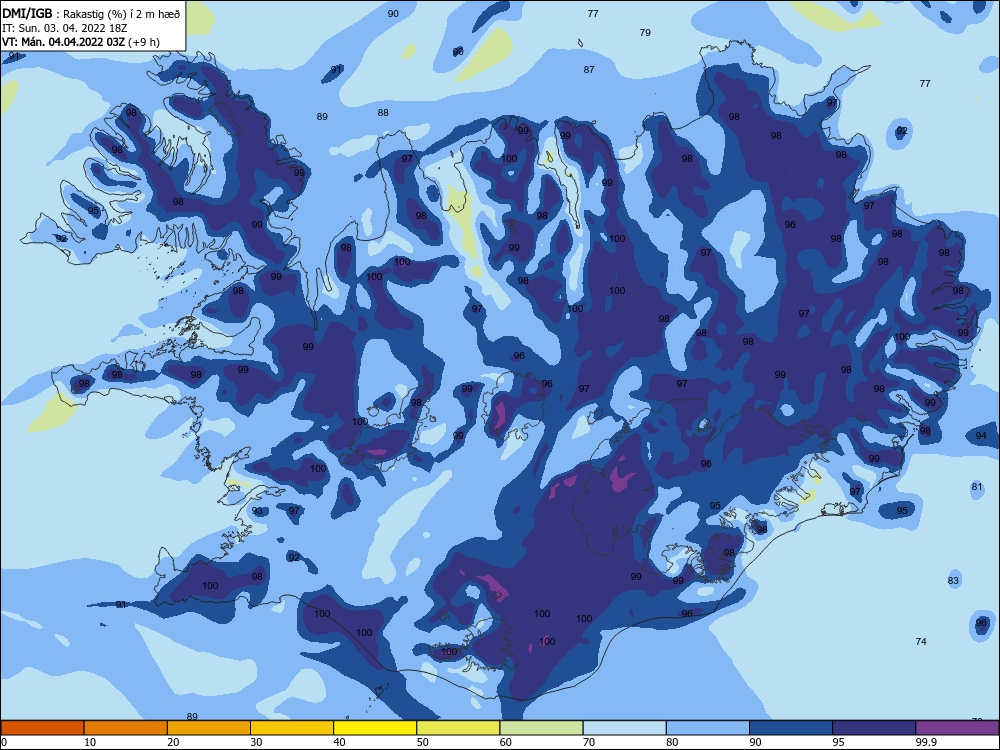The width and height of the screenshot is (1000, 750).
Task: Select the map humidity value '88'
Action: click(x=383, y=113)
